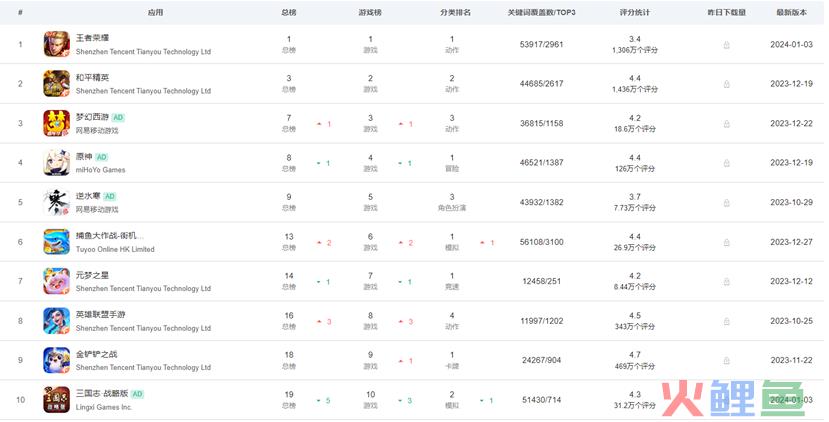The width and height of the screenshot is (829, 422).
Task: Click version date 2023-12-27
Action: 791,242
